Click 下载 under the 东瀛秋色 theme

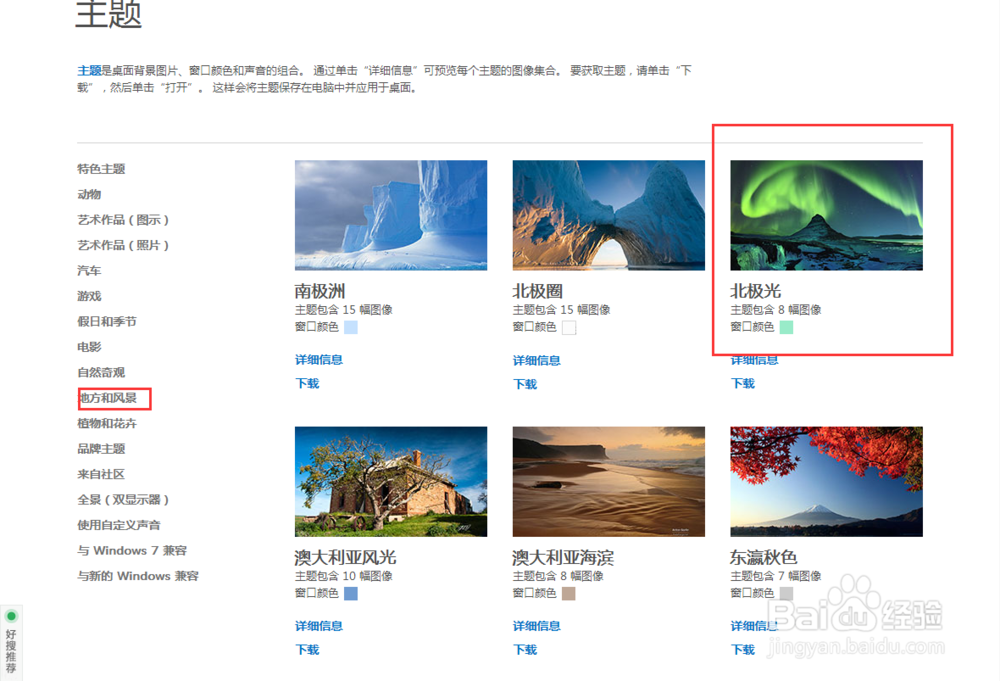[x=742, y=649]
